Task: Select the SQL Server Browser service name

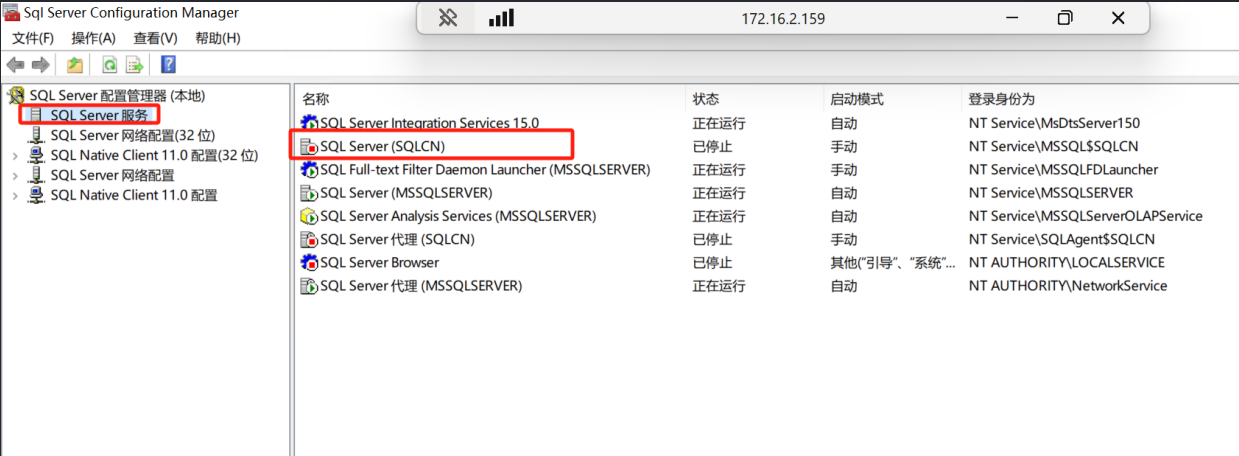Action: [379, 263]
